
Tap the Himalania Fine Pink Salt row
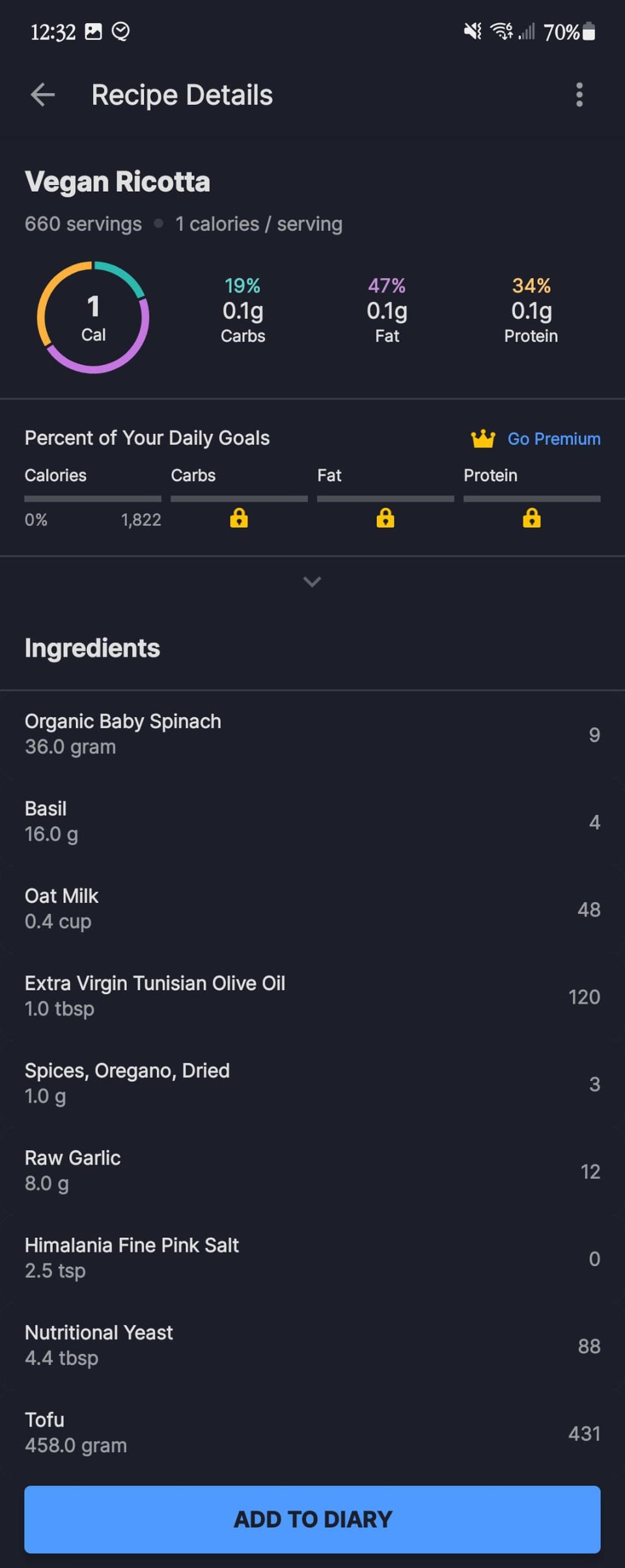(x=312, y=1258)
